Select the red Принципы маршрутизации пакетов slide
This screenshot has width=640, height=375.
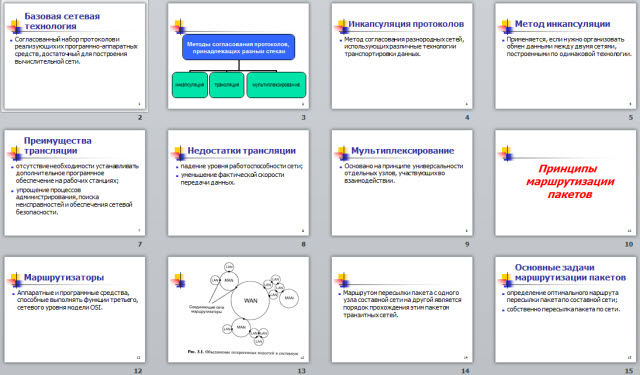pyautogui.click(x=566, y=183)
